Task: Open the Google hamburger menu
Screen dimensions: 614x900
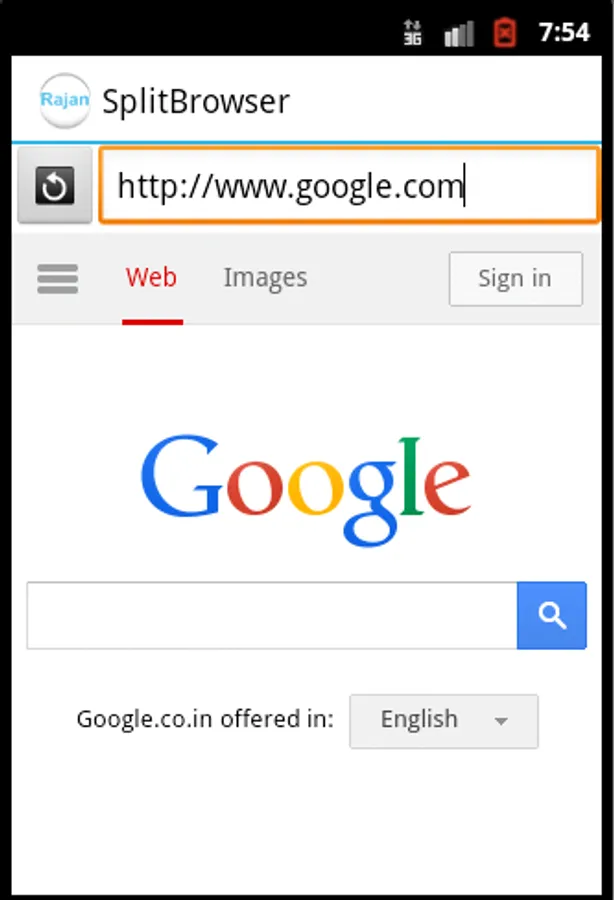Action: (x=57, y=278)
